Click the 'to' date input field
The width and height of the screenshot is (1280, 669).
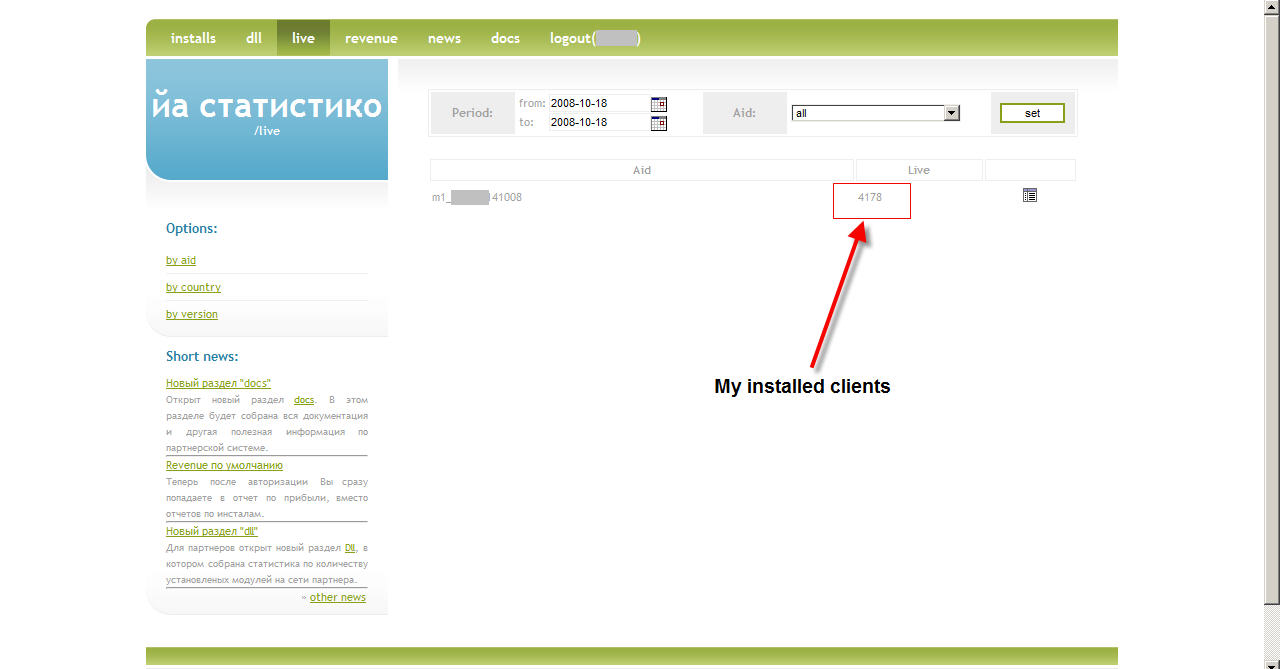pos(598,122)
